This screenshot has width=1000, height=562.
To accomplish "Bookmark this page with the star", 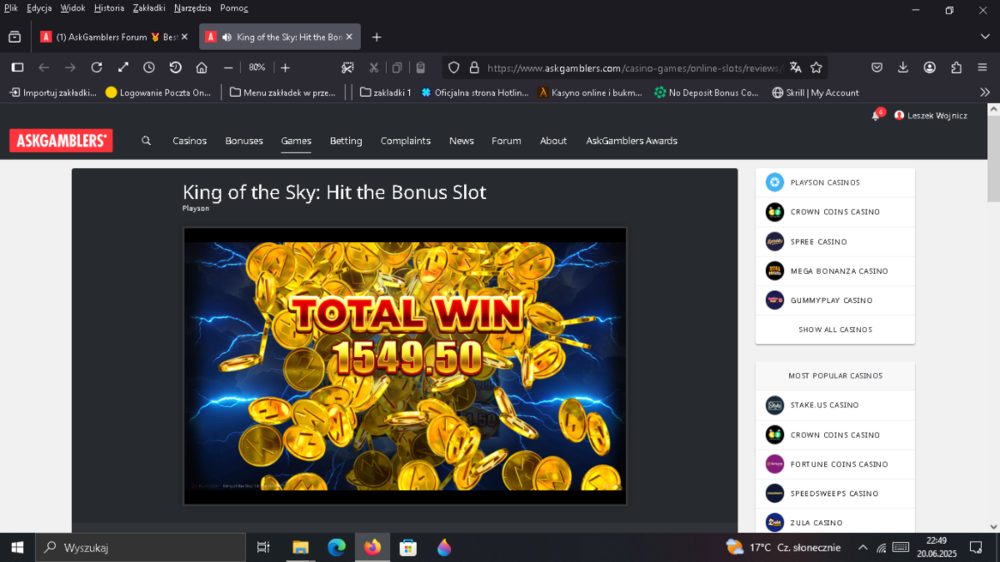I will pyautogui.click(x=816, y=67).
